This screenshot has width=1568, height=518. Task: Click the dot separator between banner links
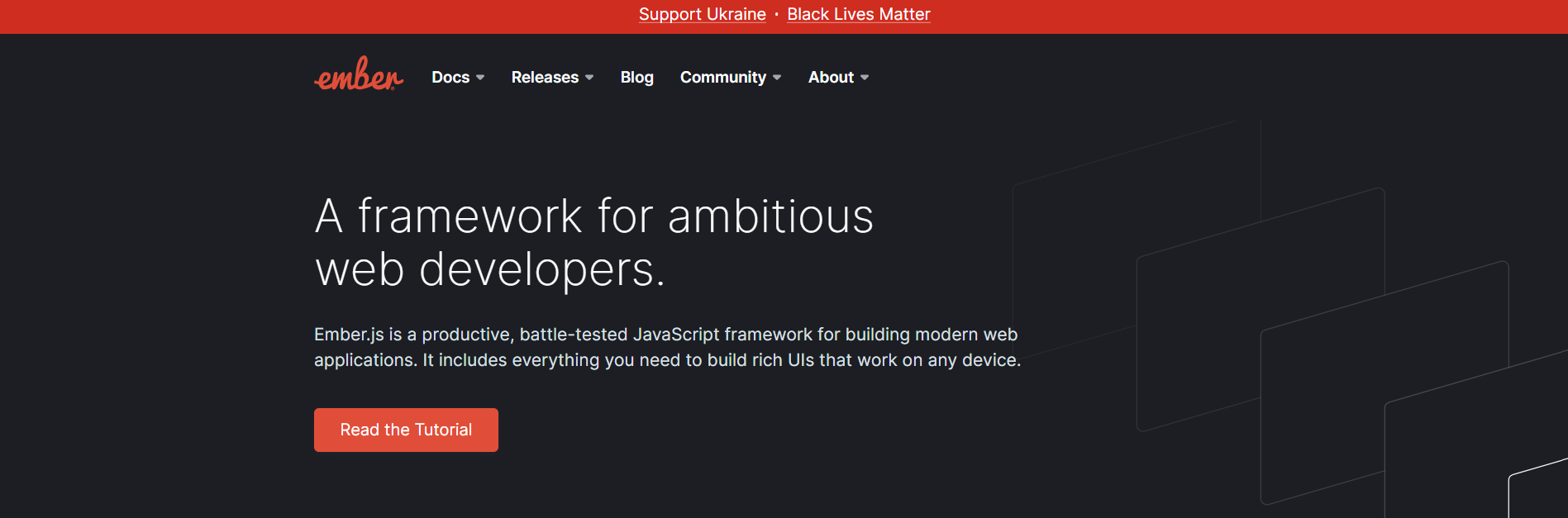[777, 14]
